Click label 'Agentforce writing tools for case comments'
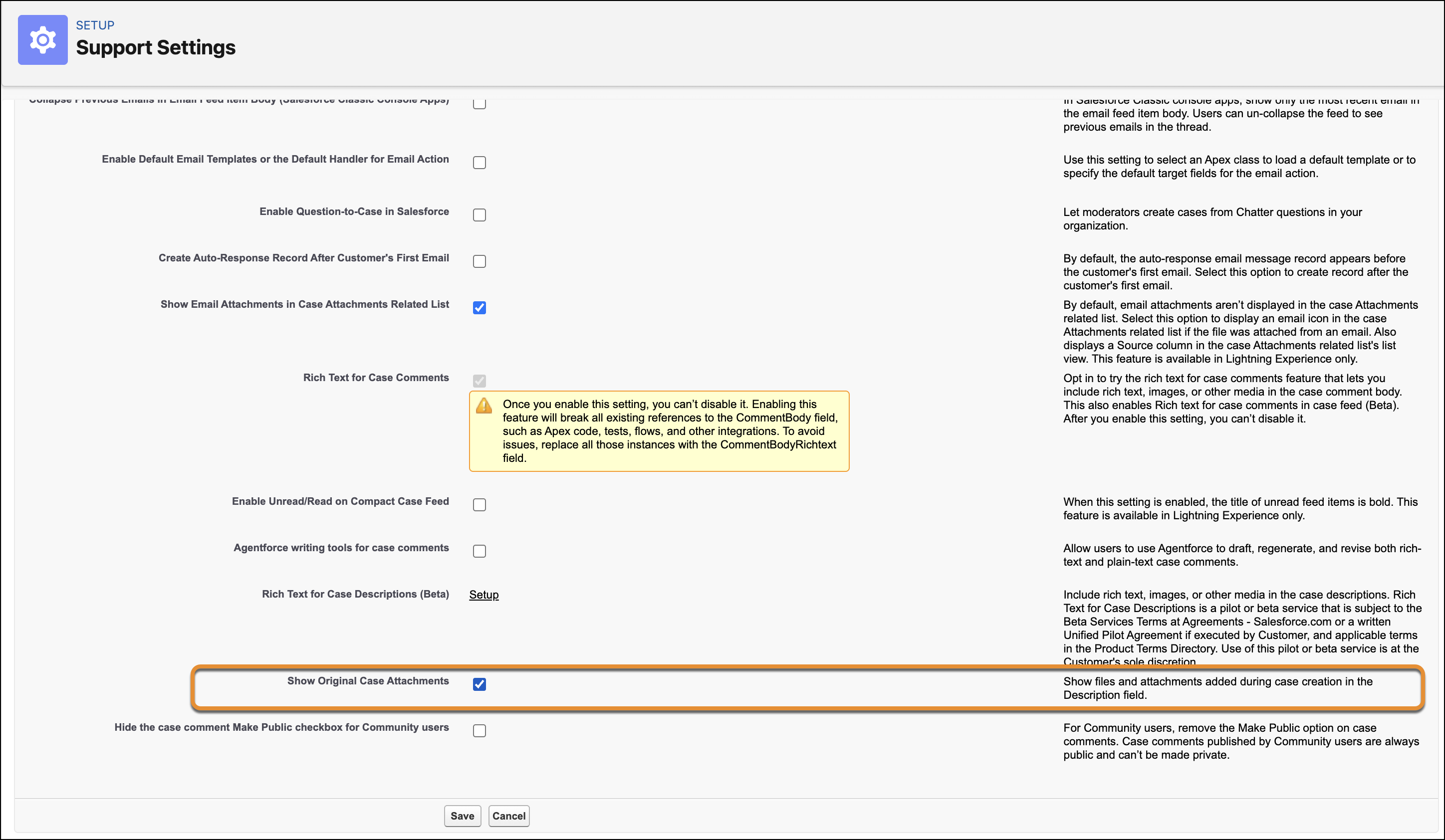 [x=341, y=548]
